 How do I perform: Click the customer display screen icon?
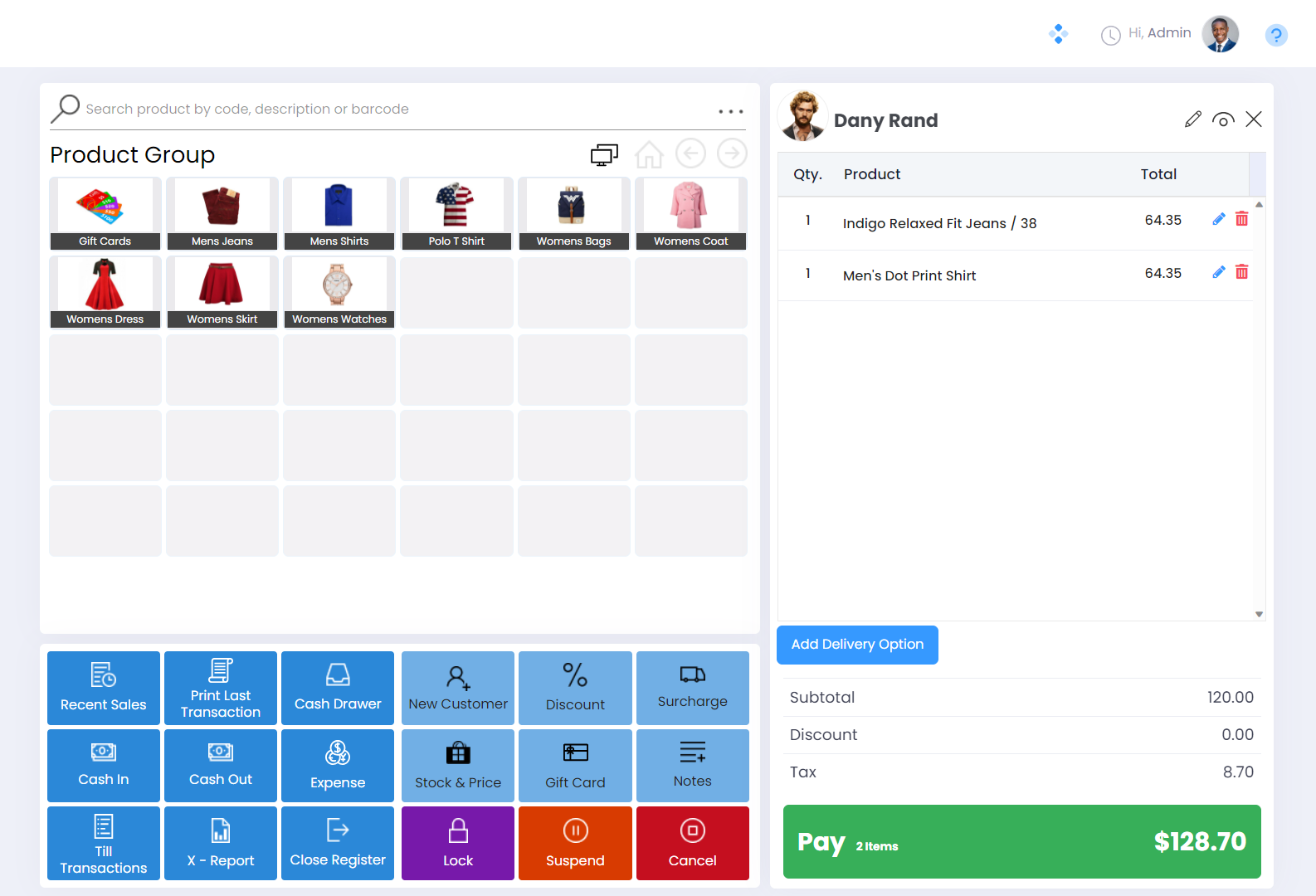click(x=604, y=154)
